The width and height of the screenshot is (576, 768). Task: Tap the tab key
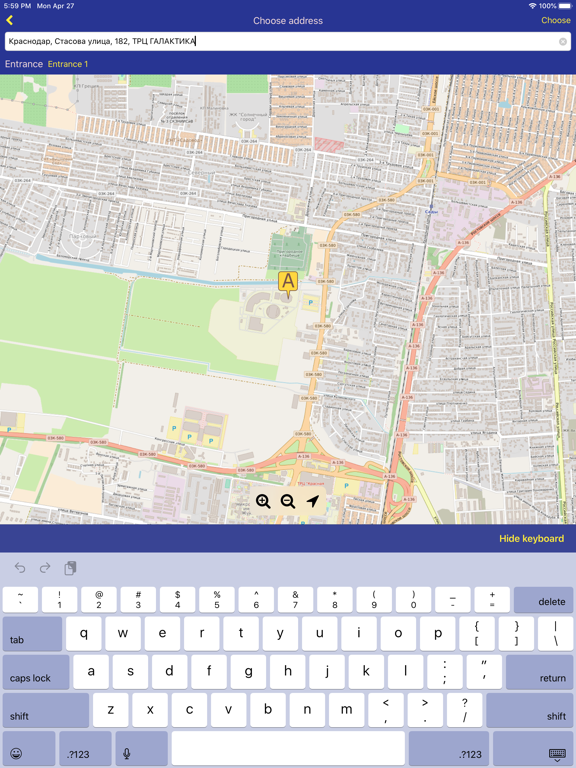(x=32, y=634)
